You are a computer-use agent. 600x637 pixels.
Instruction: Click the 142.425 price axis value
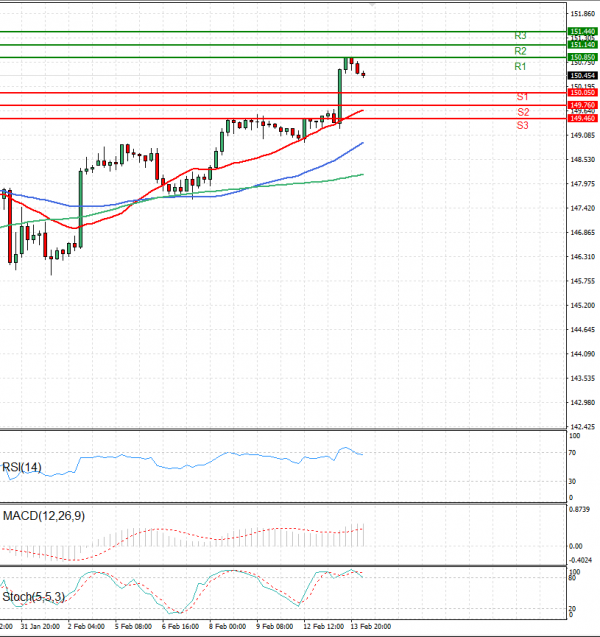tap(583, 427)
